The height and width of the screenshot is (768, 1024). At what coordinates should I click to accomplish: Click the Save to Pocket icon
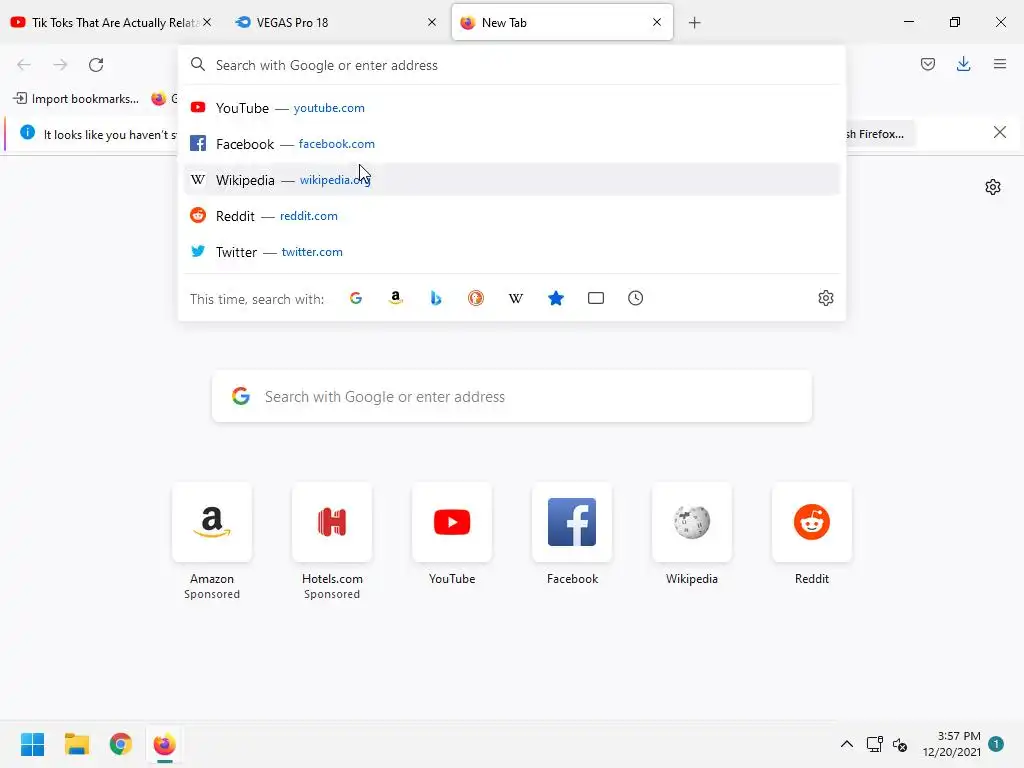927,64
